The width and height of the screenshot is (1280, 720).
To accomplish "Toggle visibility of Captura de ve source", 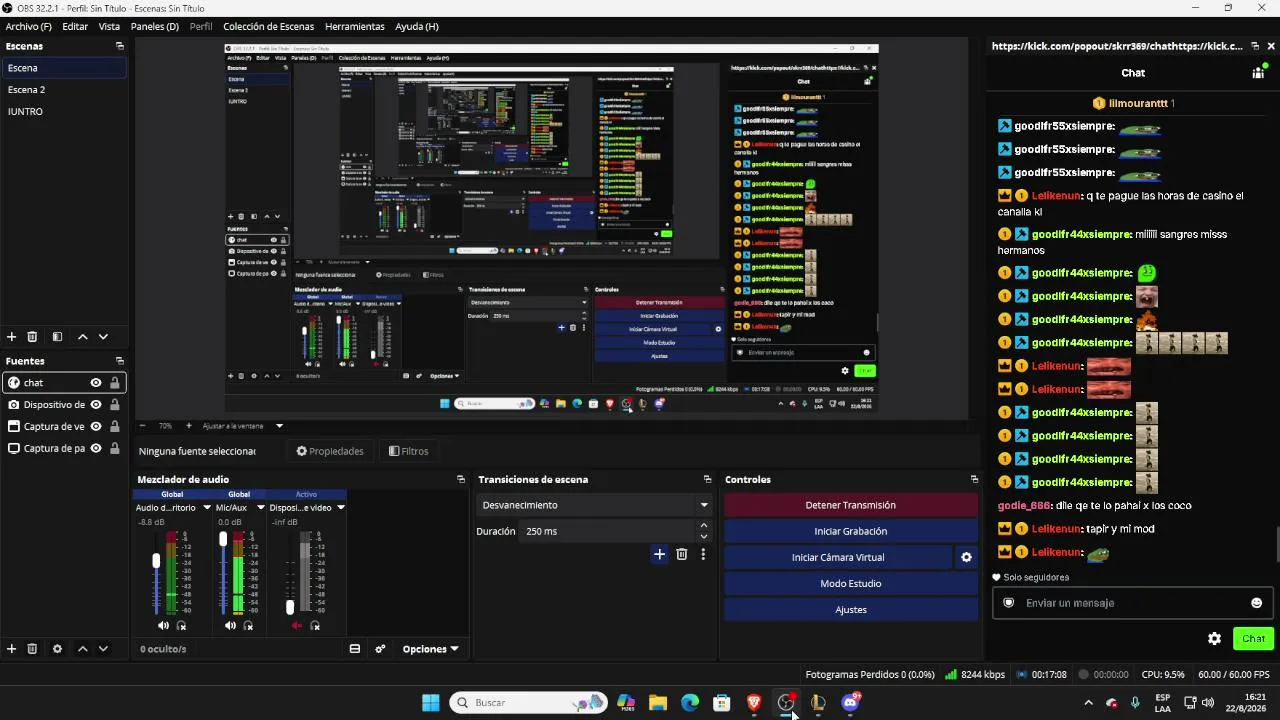I will click(96, 427).
